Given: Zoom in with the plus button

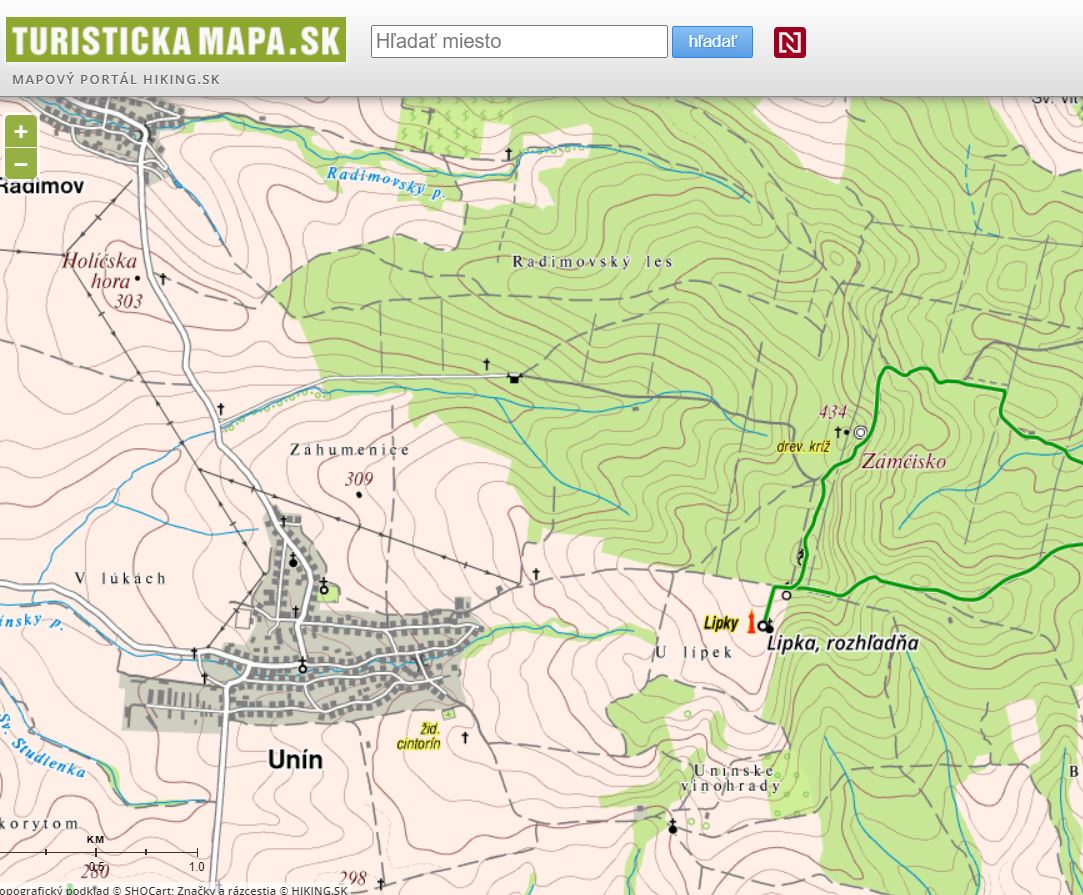Looking at the screenshot, I should pyautogui.click(x=21, y=131).
